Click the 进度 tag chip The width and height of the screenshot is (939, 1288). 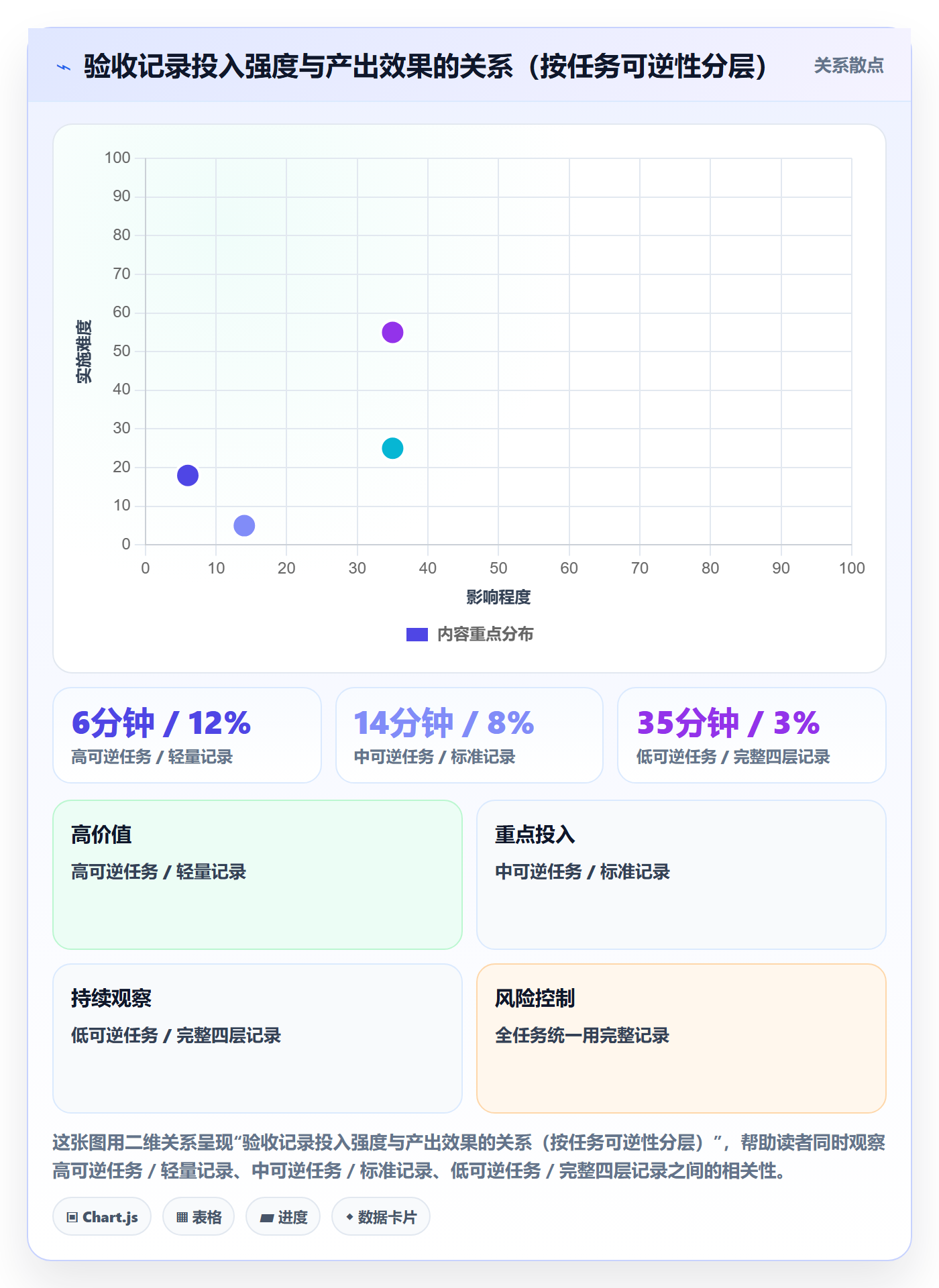(283, 1217)
